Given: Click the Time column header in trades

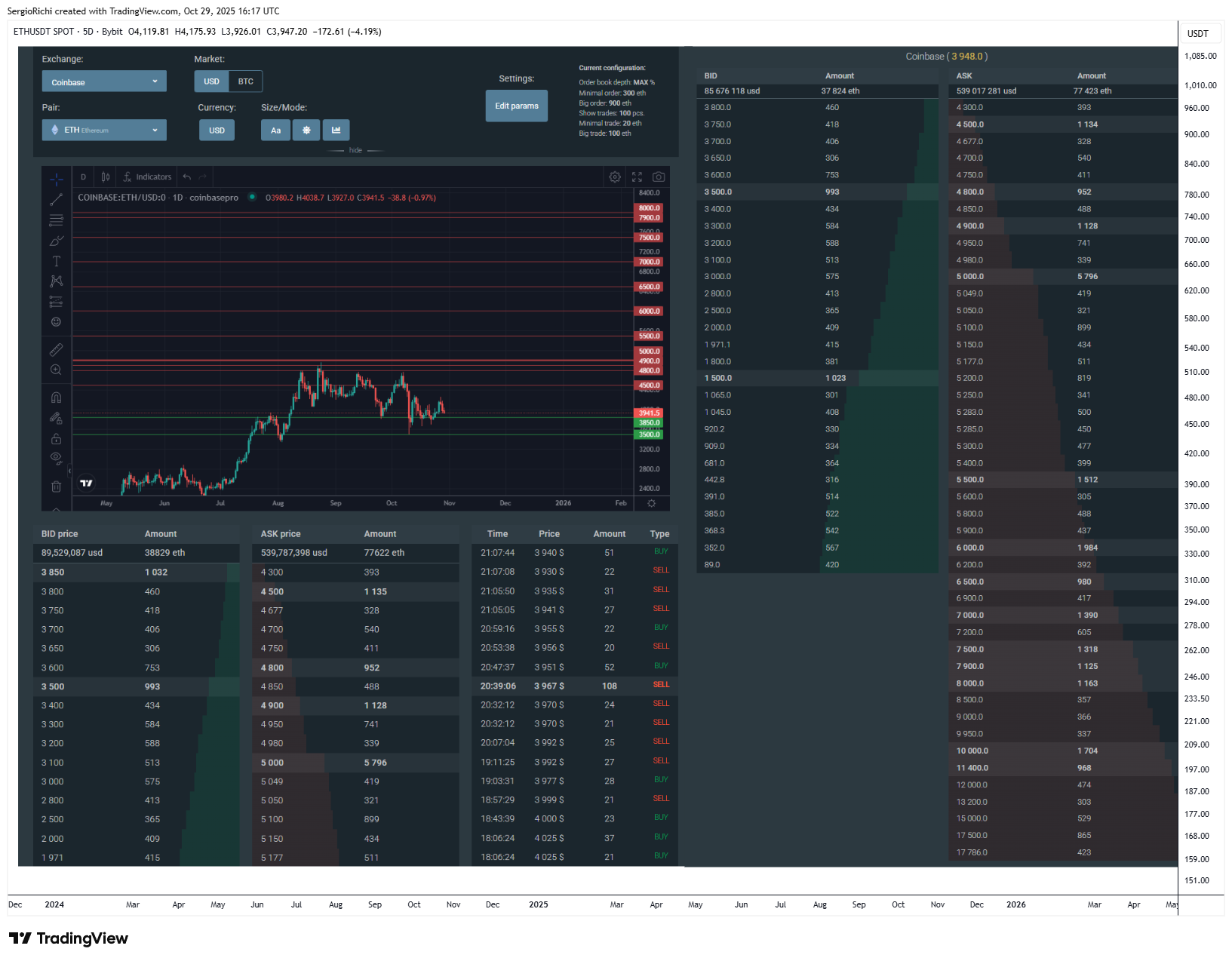Looking at the screenshot, I should pos(497,533).
